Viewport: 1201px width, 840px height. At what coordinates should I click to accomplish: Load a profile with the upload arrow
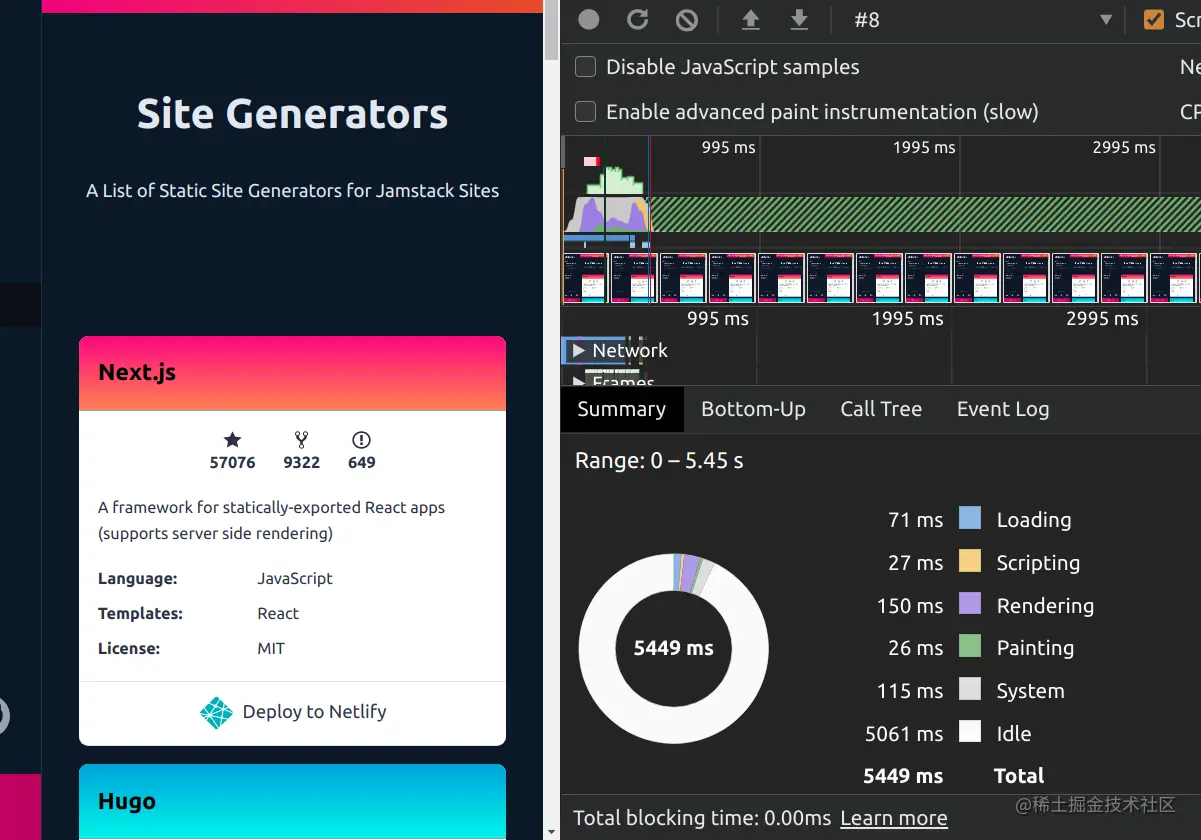750,20
